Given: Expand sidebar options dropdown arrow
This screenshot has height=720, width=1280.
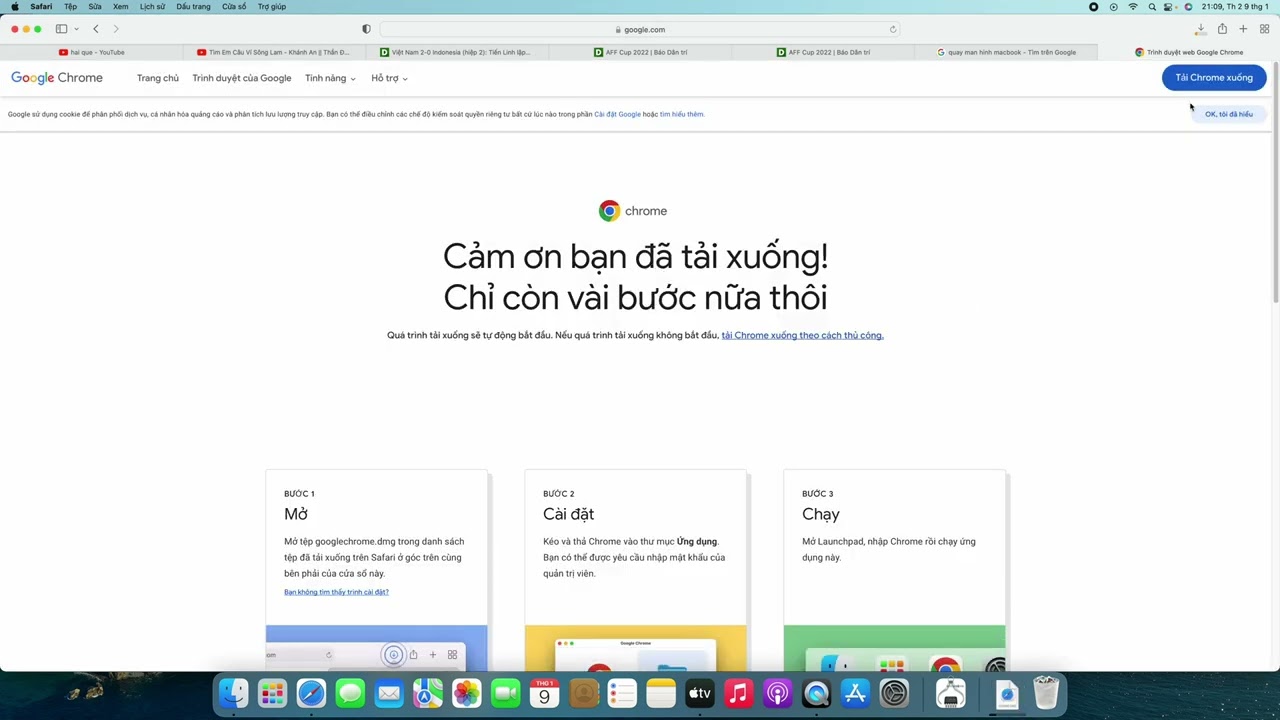Looking at the screenshot, I should click(75, 29).
